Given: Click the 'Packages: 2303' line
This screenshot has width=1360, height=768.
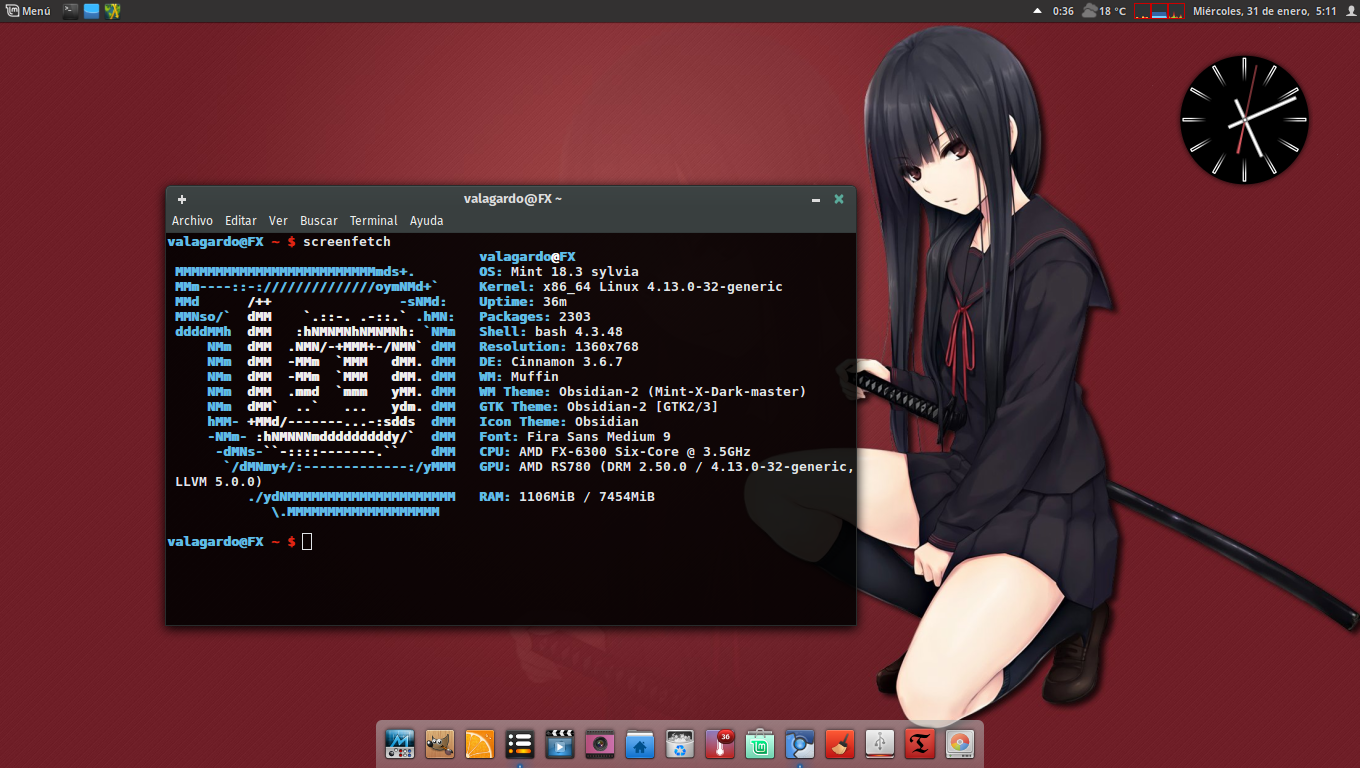Looking at the screenshot, I should (x=534, y=317).
